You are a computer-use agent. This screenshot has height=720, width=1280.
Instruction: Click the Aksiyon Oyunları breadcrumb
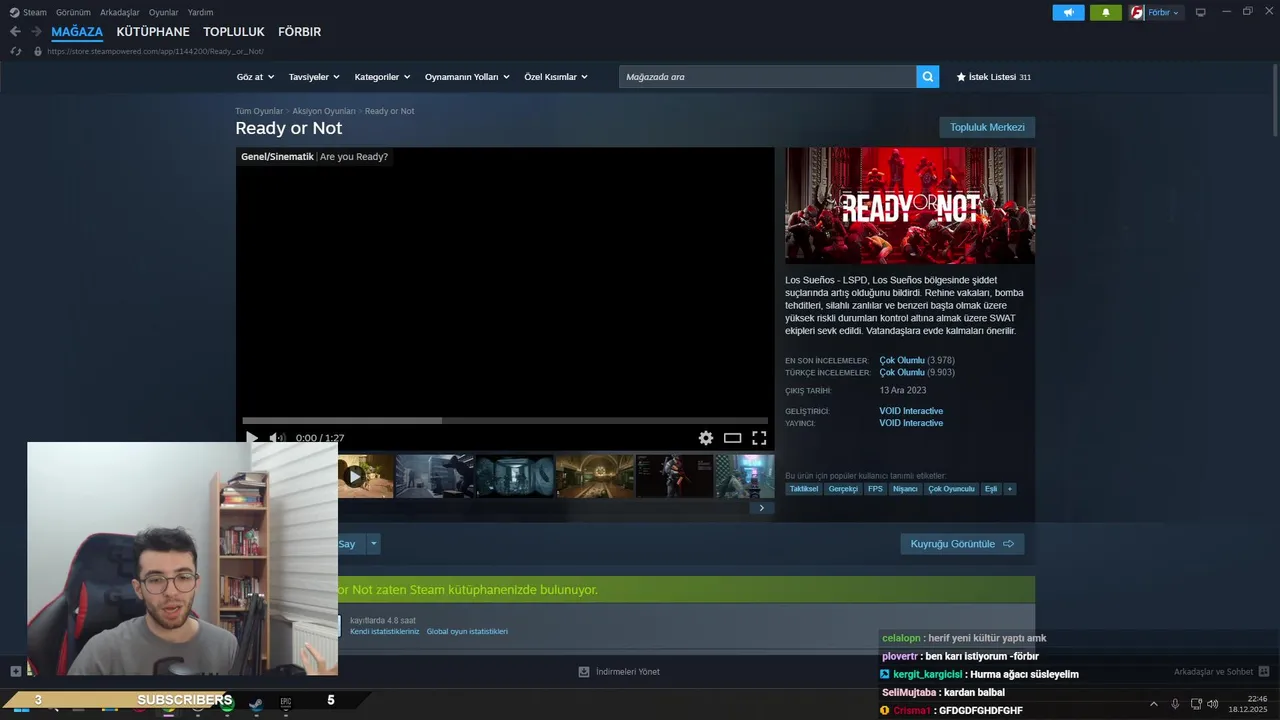pyautogui.click(x=324, y=111)
